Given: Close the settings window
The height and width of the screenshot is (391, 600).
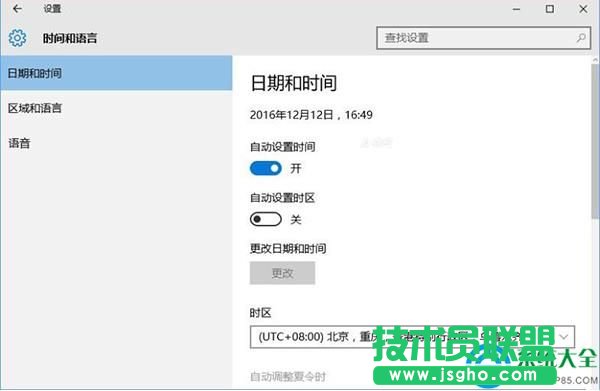Looking at the screenshot, I should (x=583, y=9).
